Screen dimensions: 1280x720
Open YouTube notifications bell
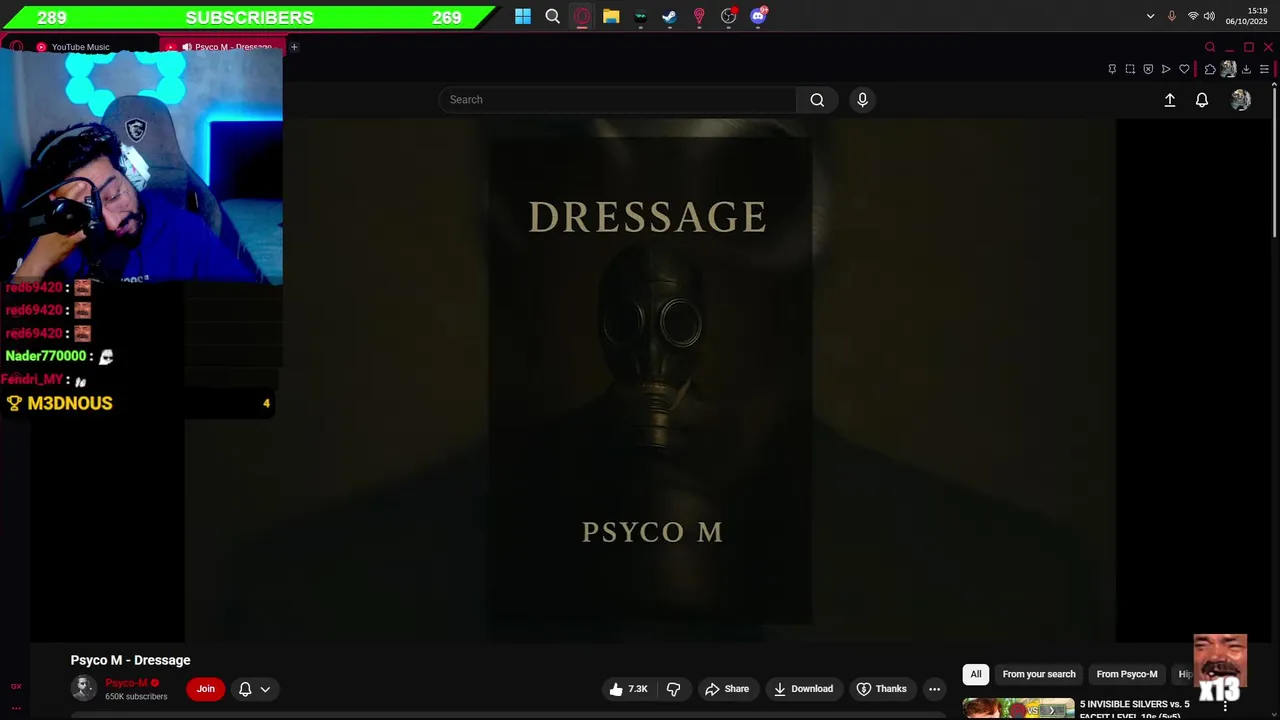(1202, 100)
